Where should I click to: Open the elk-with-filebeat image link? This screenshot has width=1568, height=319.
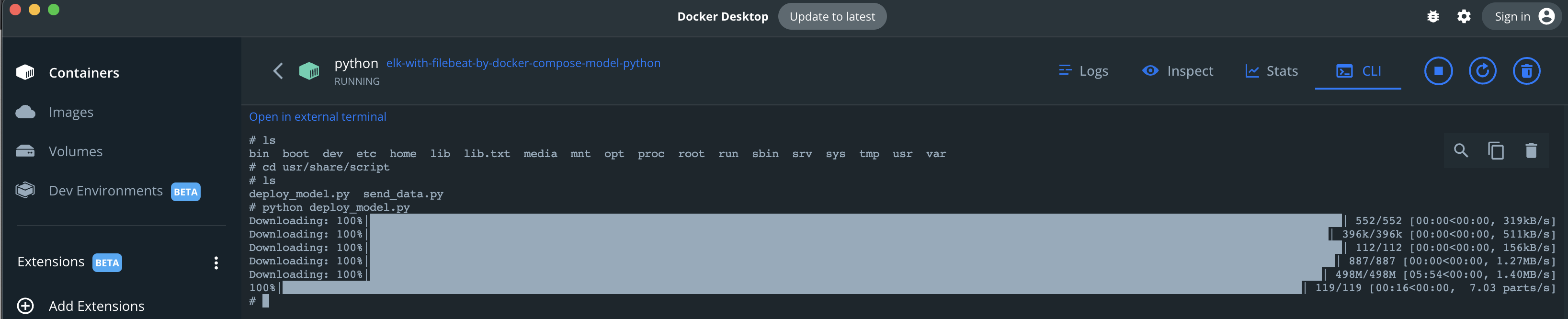tap(523, 63)
